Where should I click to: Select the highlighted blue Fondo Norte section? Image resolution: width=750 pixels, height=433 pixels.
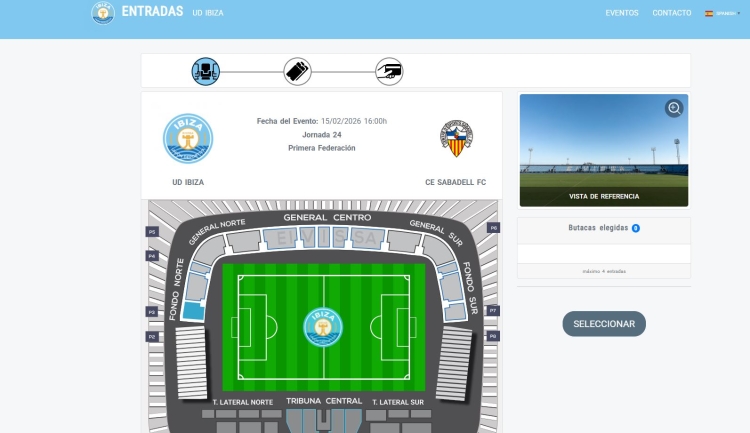194,311
